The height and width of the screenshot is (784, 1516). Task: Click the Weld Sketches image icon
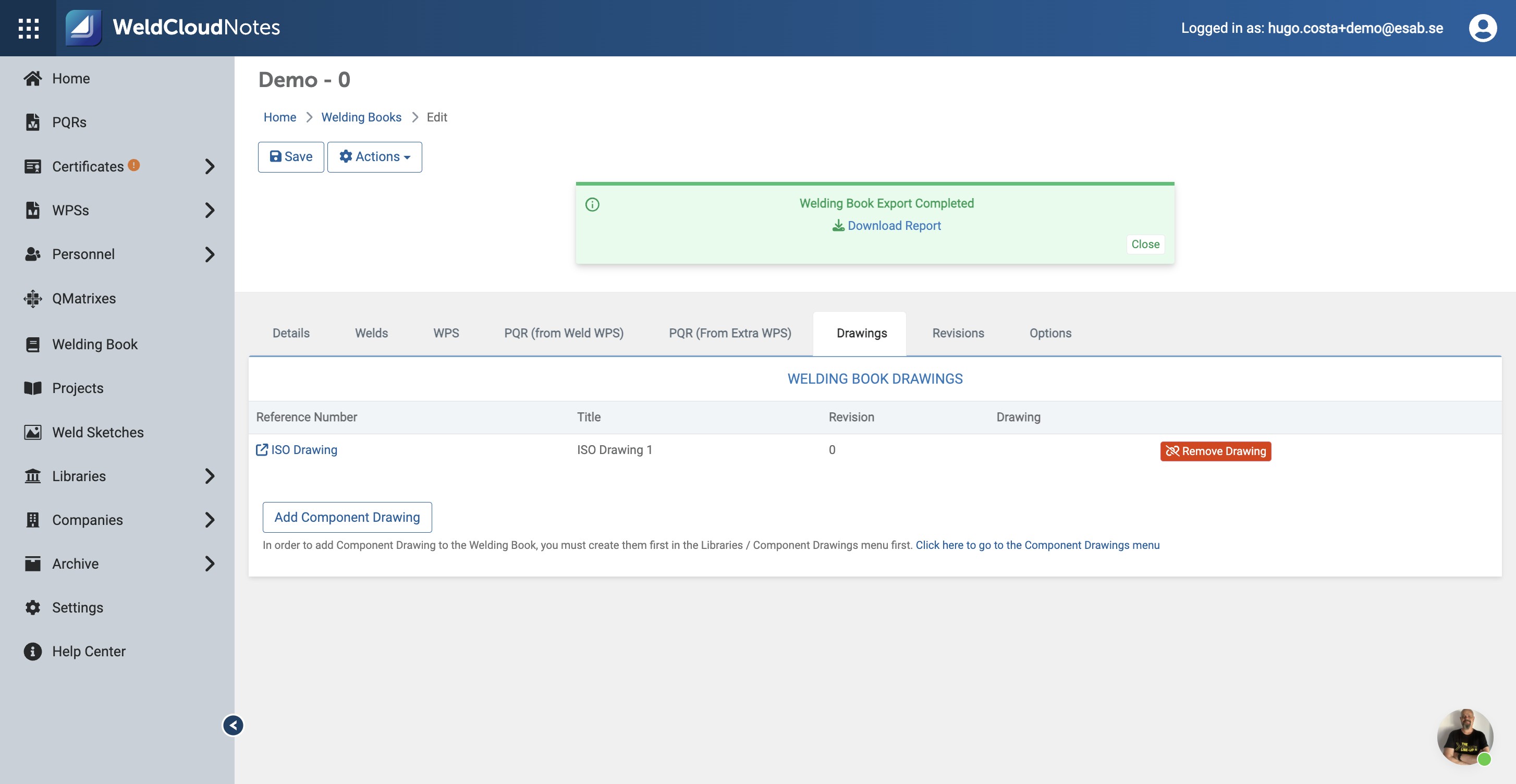(32, 432)
